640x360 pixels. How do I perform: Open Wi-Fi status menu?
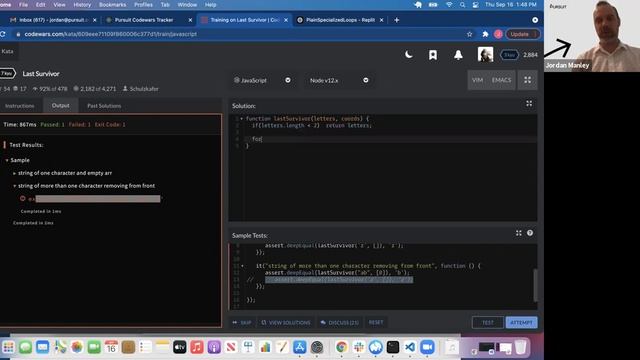(x=449, y=5)
